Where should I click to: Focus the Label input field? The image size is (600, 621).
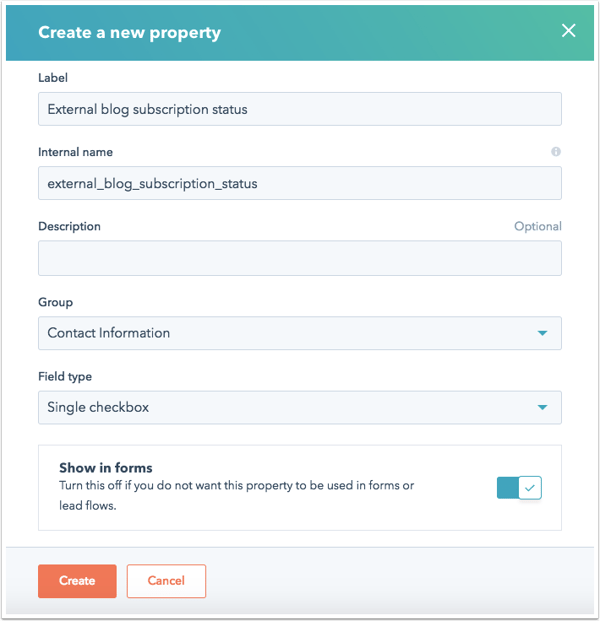[300, 109]
